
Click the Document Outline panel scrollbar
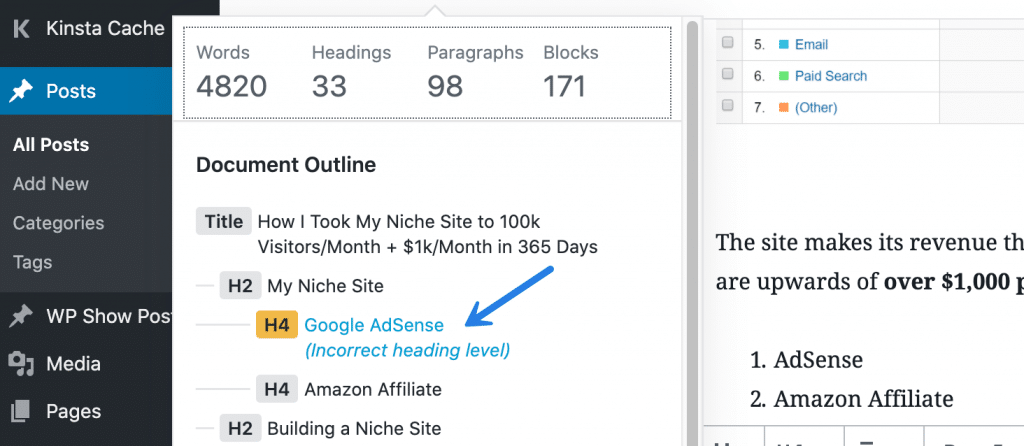tap(691, 200)
